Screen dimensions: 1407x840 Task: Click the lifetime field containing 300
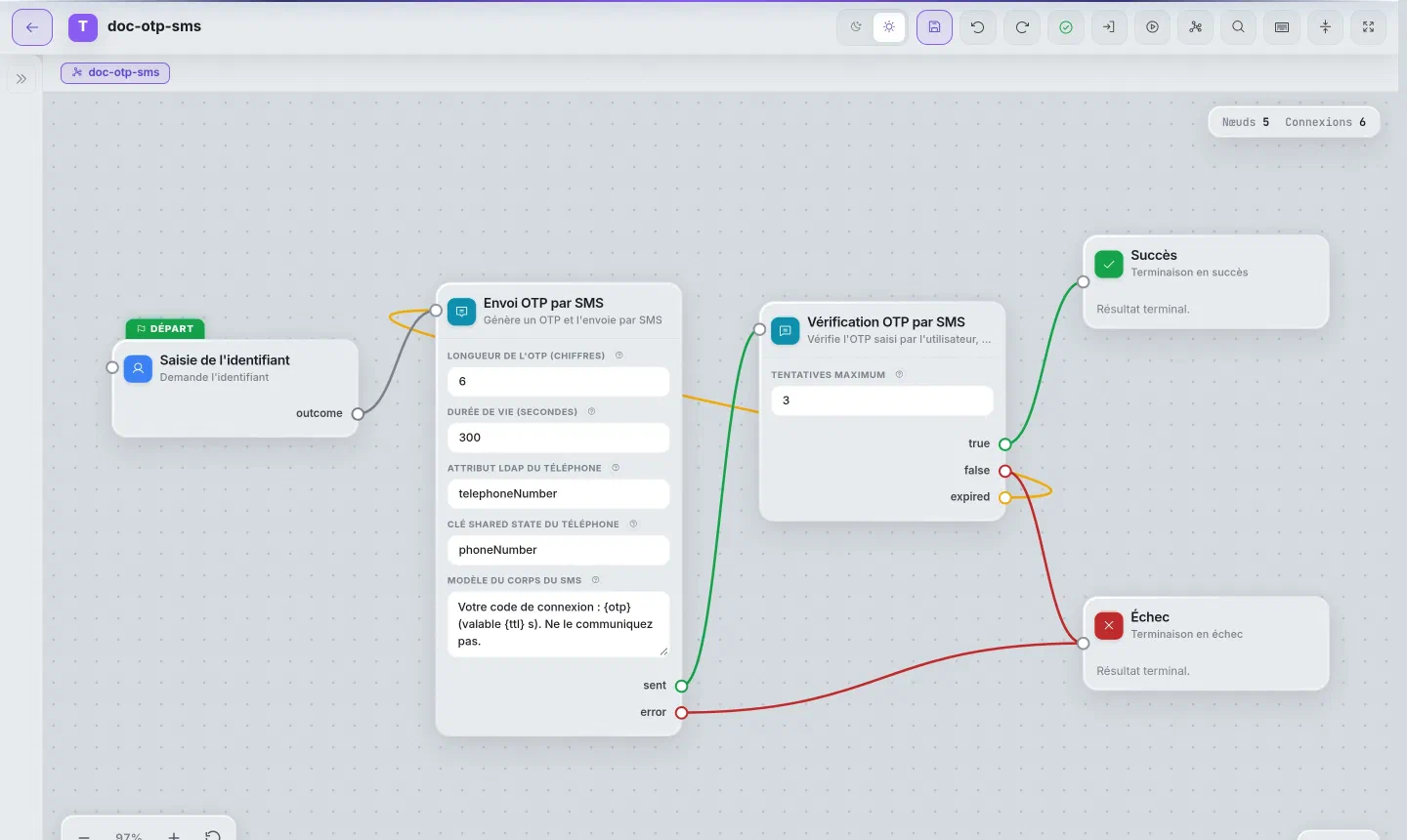(558, 438)
